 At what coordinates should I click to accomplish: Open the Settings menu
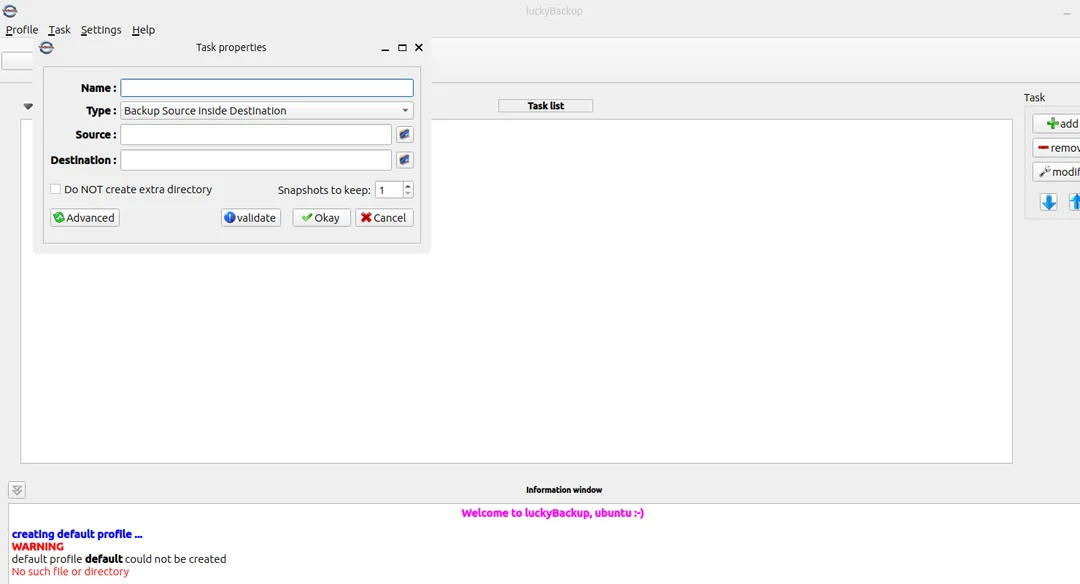coord(101,30)
